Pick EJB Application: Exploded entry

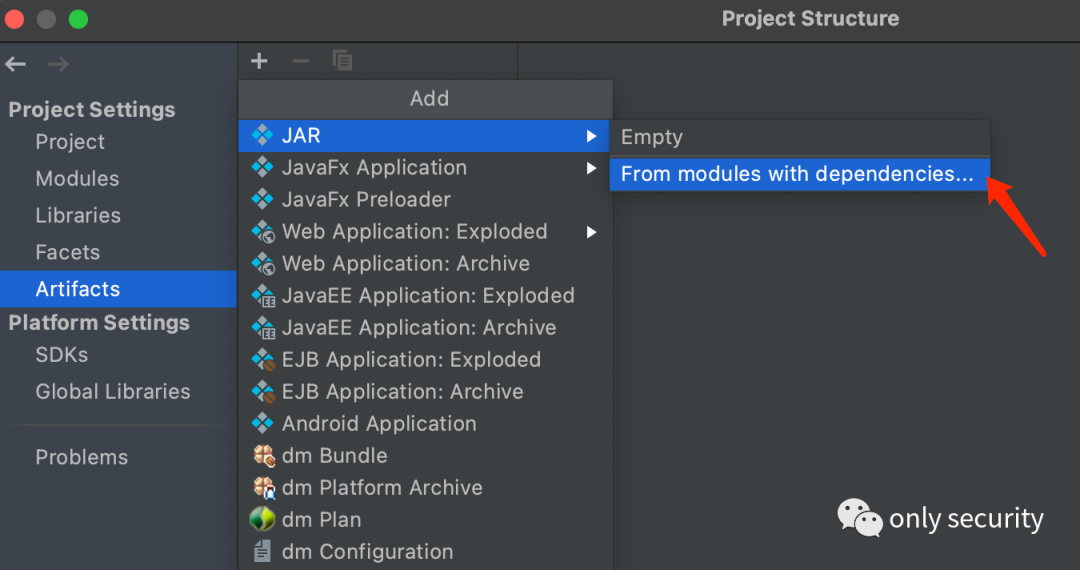click(411, 360)
